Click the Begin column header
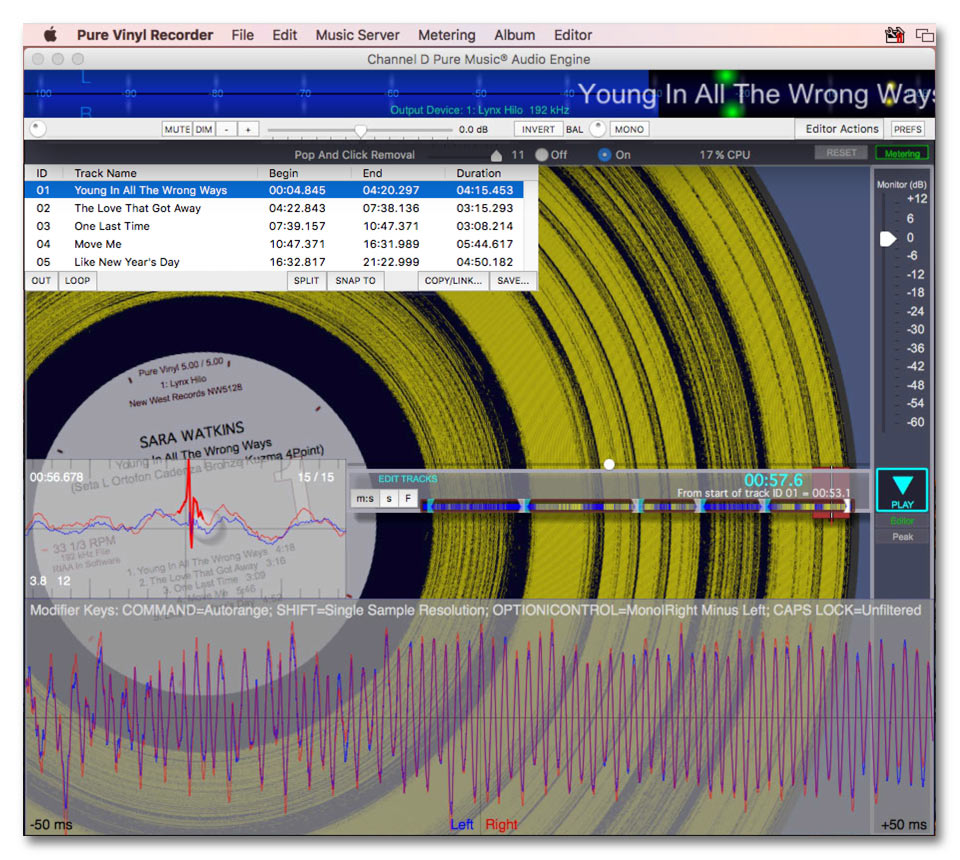The width and height of the screenshot is (960, 860). tap(283, 173)
